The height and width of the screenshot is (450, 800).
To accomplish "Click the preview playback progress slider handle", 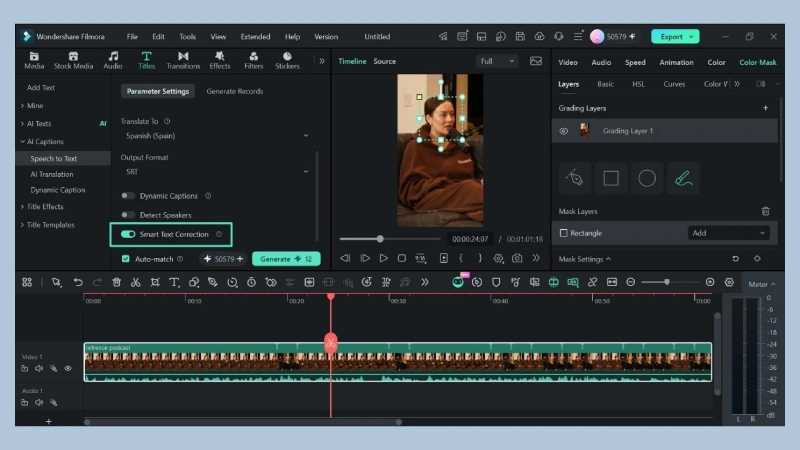I will coord(380,239).
